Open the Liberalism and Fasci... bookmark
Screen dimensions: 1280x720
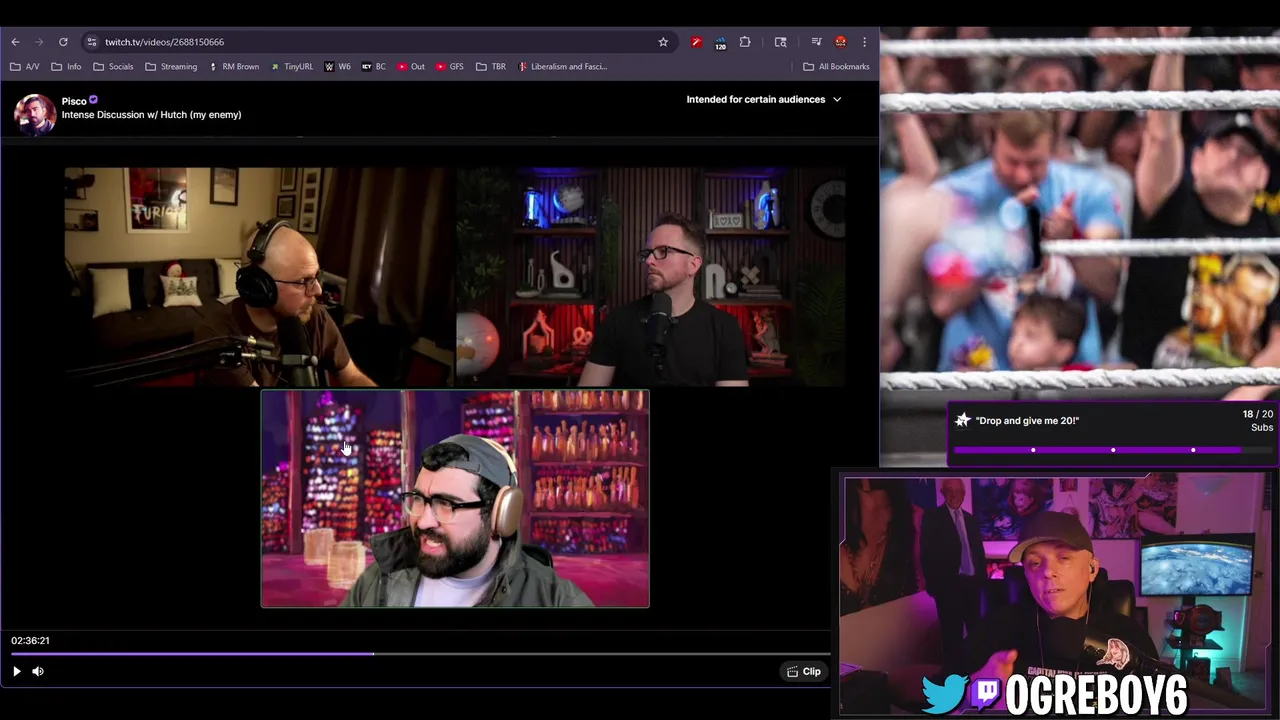561,67
